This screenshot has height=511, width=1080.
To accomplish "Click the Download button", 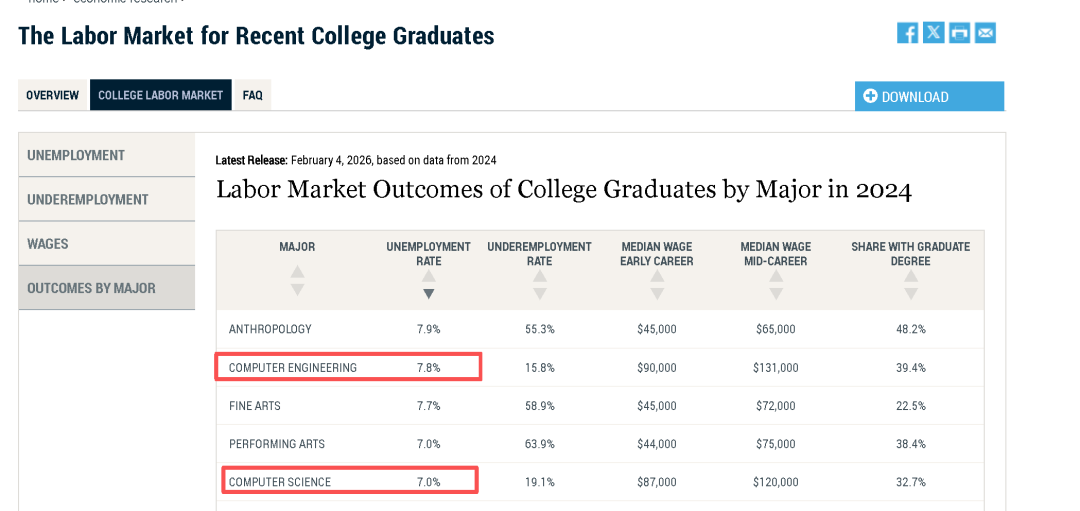I will [929, 96].
